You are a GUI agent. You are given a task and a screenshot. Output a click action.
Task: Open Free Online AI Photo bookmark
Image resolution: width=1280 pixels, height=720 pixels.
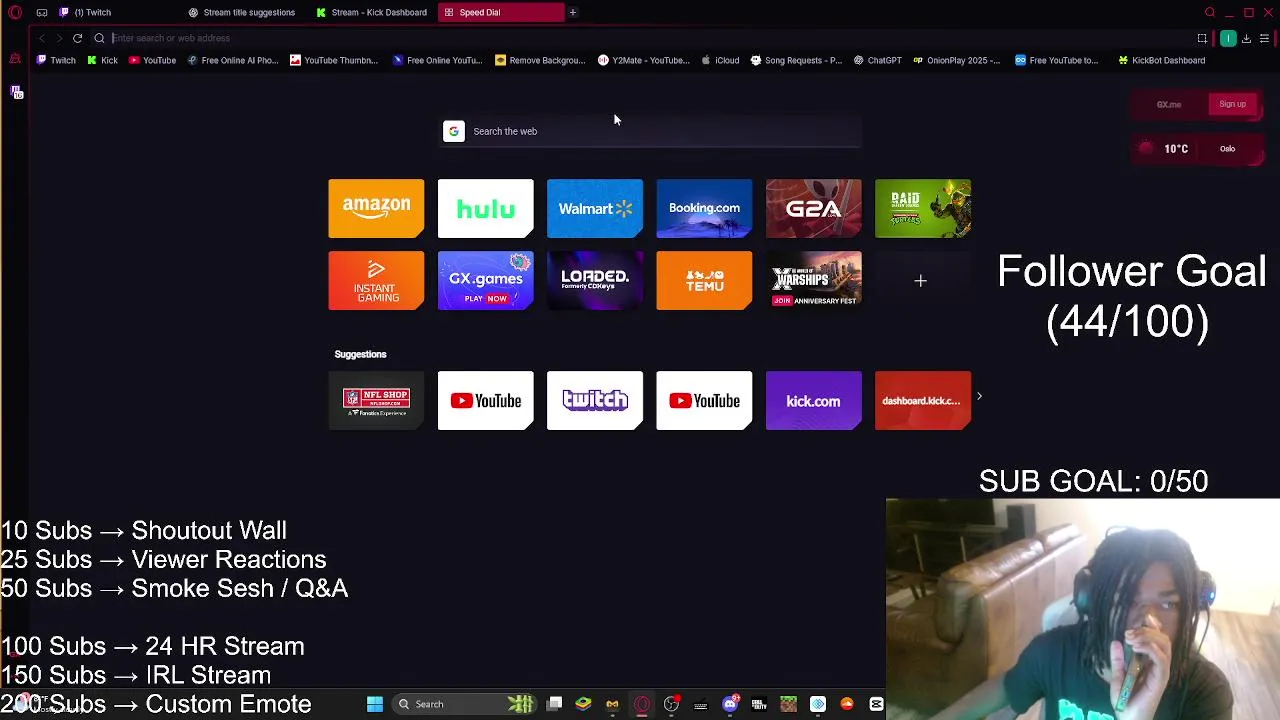(x=232, y=60)
